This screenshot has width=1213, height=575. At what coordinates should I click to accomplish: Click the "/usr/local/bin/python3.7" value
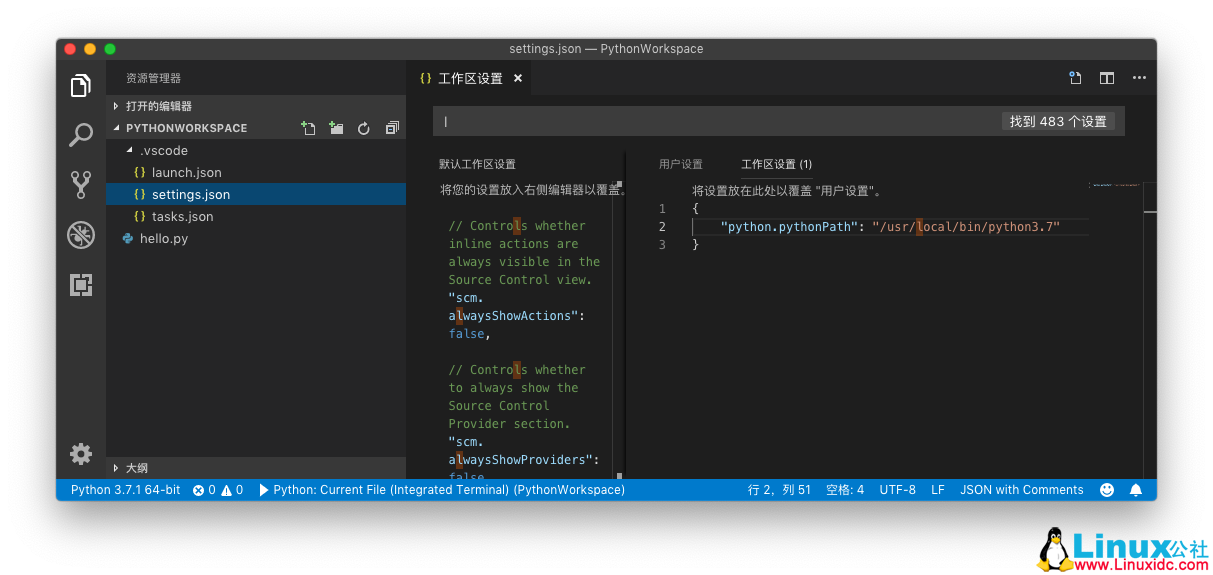(966, 227)
